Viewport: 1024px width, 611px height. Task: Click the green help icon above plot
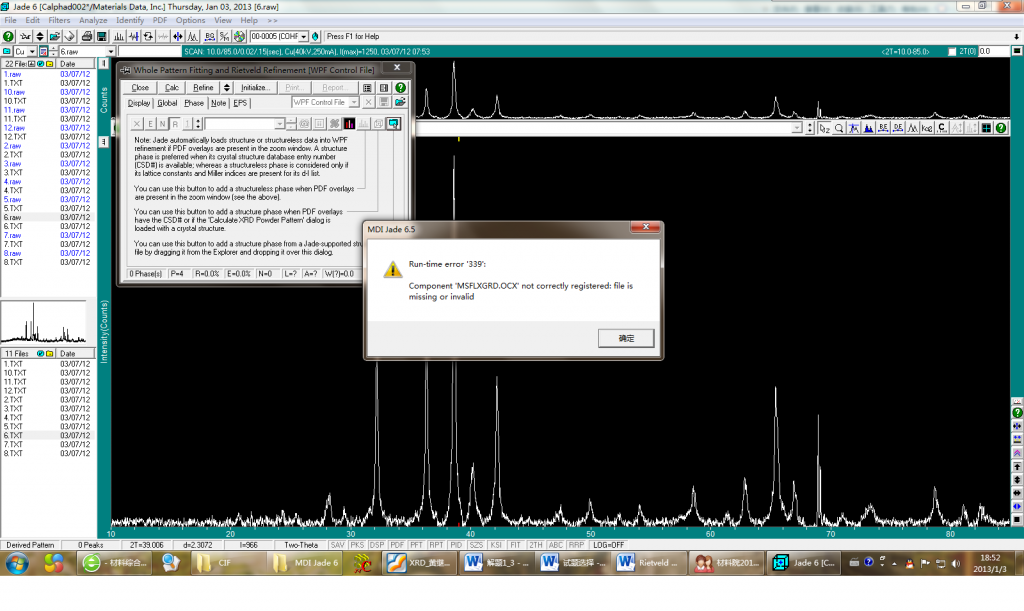click(x=1001, y=129)
